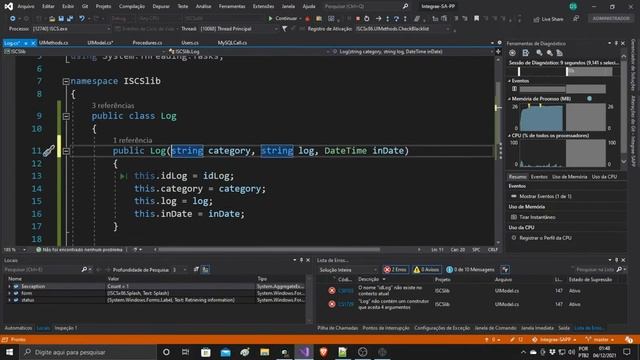Switch to the UIMethods.cs tab
The height and width of the screenshot is (360, 640).
[x=53, y=43]
